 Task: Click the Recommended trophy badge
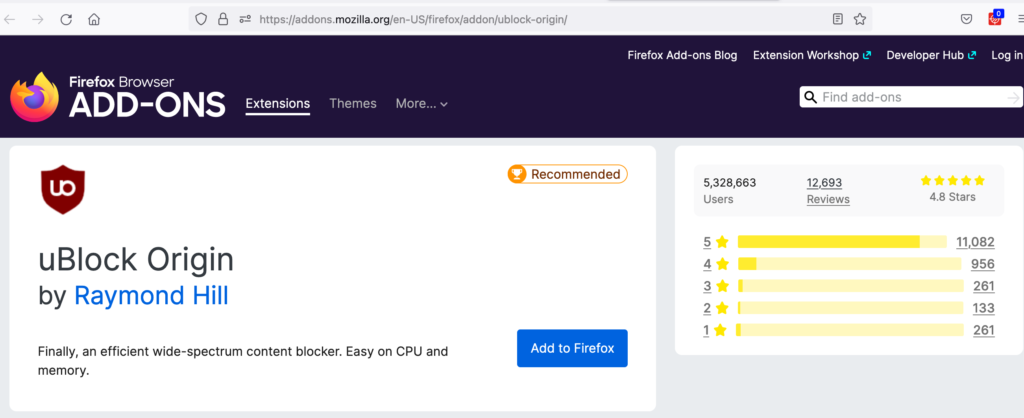tap(568, 174)
